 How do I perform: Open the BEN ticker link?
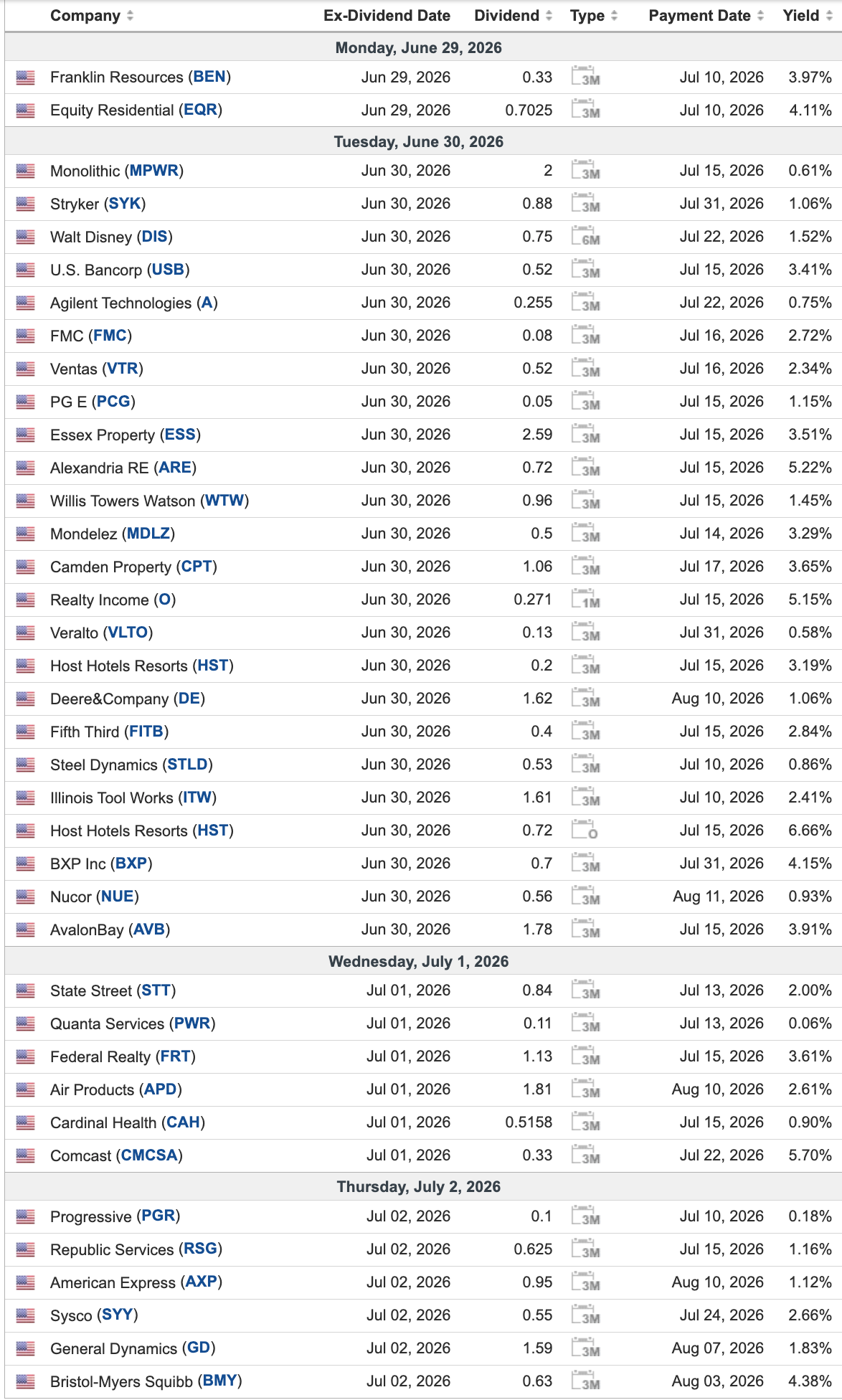[x=210, y=77]
